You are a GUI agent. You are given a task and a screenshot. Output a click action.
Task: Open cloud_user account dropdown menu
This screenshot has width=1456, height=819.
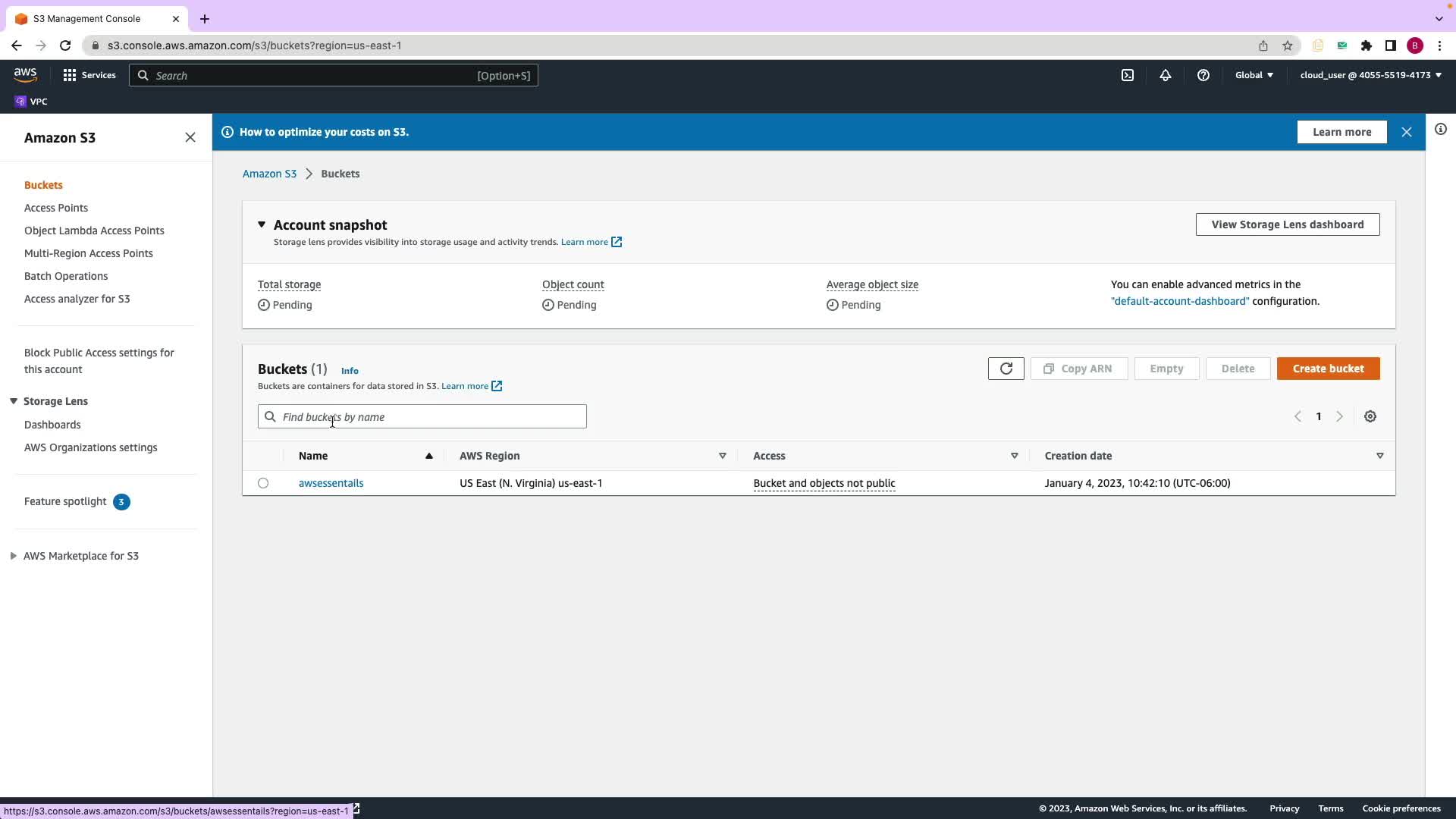pyautogui.click(x=1370, y=75)
